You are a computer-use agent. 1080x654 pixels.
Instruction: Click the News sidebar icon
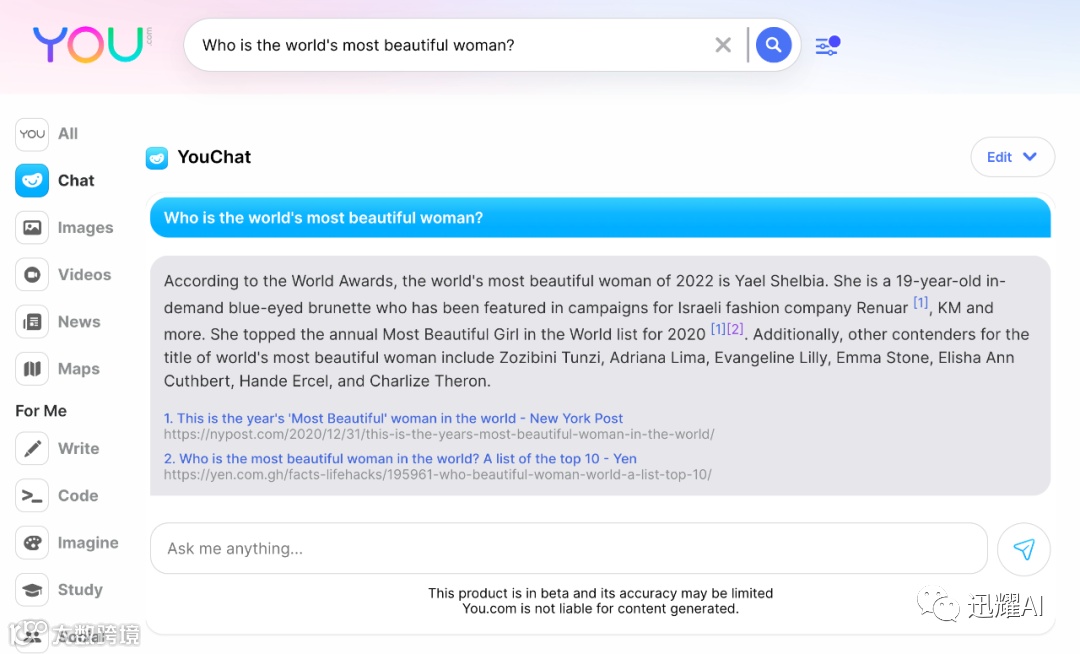tap(32, 321)
